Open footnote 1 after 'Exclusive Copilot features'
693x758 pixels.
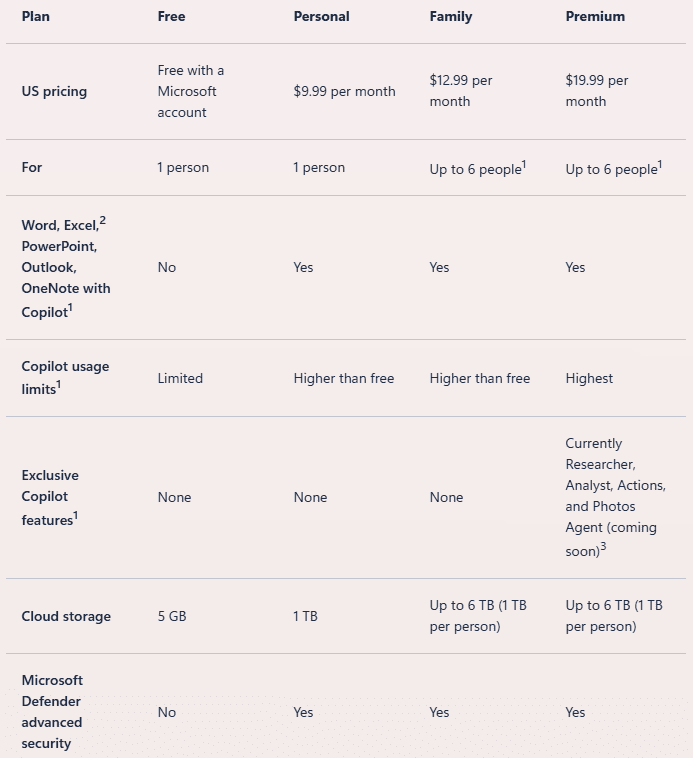click(75, 516)
